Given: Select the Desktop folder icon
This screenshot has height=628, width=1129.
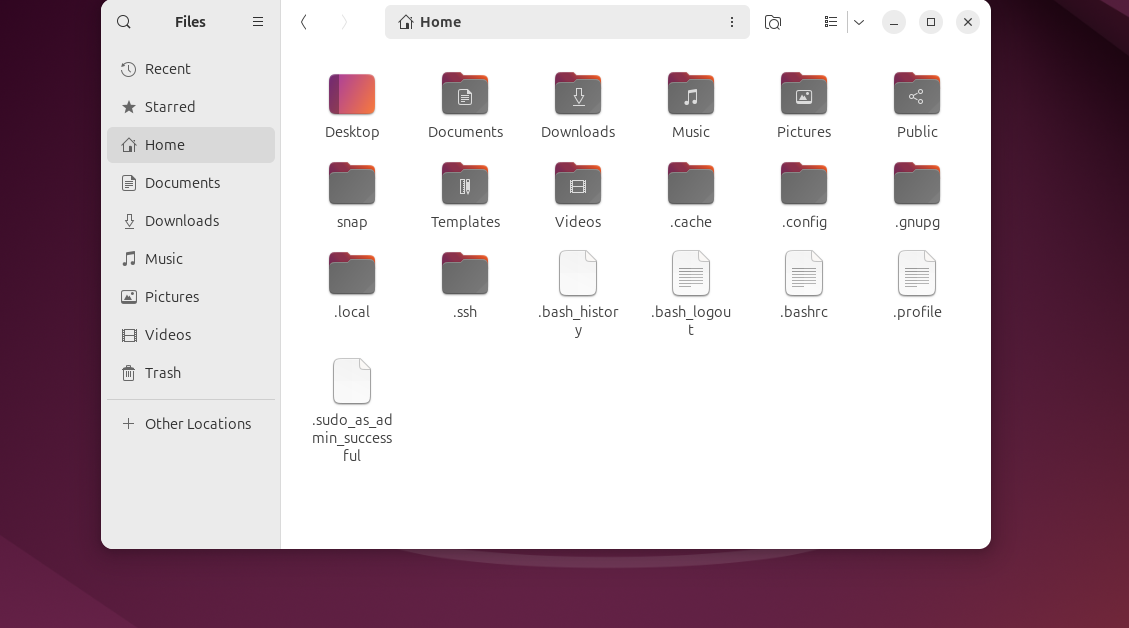Looking at the screenshot, I should click(x=352, y=95).
